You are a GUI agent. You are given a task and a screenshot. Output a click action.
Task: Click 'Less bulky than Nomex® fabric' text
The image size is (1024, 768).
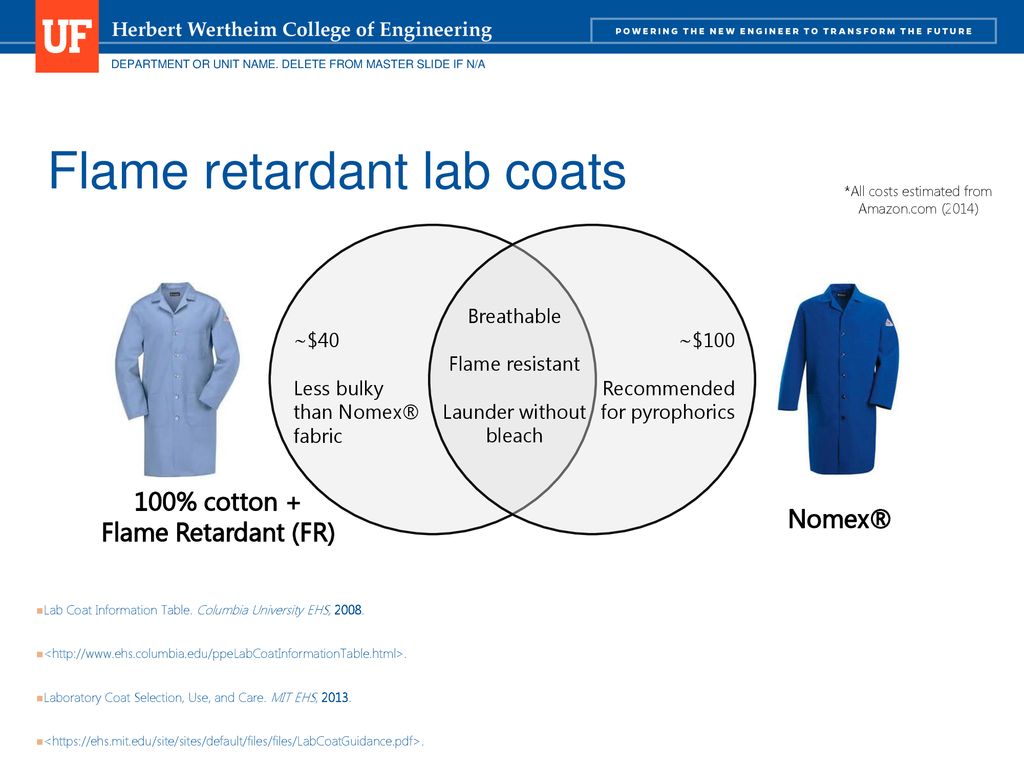[x=356, y=412]
